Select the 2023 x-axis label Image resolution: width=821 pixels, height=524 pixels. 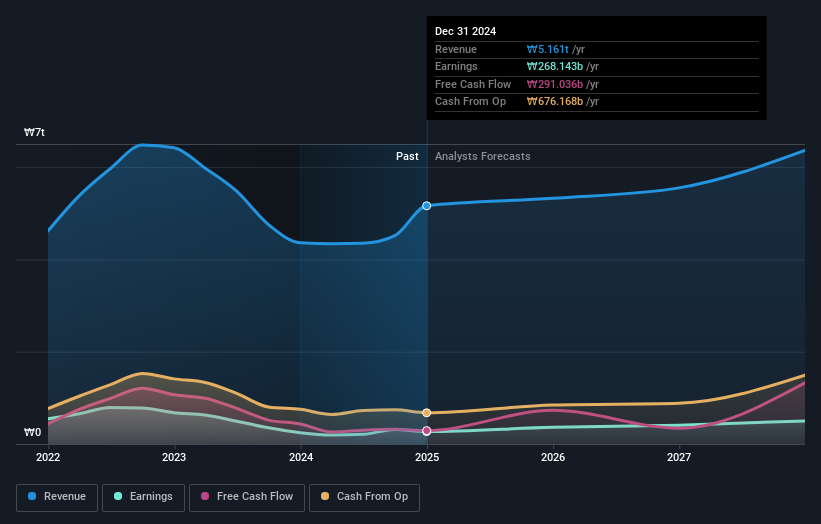click(174, 457)
